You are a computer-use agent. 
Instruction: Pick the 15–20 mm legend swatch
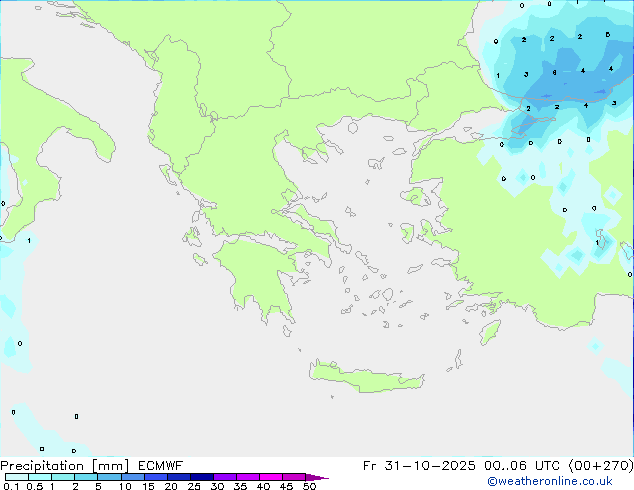[x=156, y=477]
